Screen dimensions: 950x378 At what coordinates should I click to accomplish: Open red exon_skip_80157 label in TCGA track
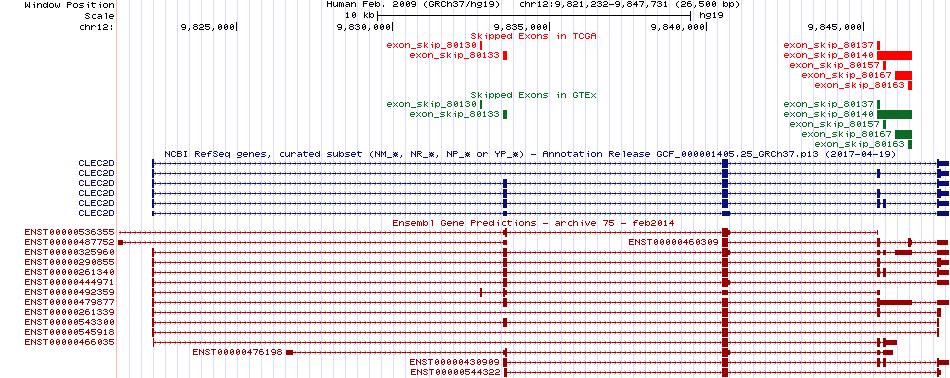pos(834,65)
